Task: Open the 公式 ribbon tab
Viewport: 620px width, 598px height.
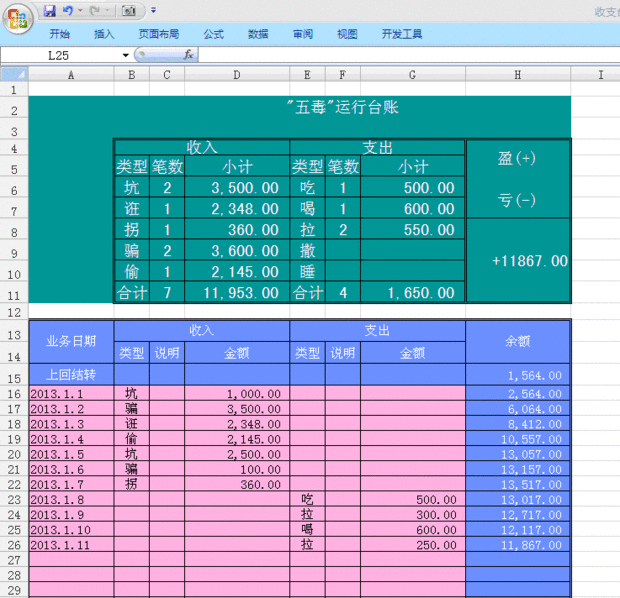Action: click(x=213, y=34)
